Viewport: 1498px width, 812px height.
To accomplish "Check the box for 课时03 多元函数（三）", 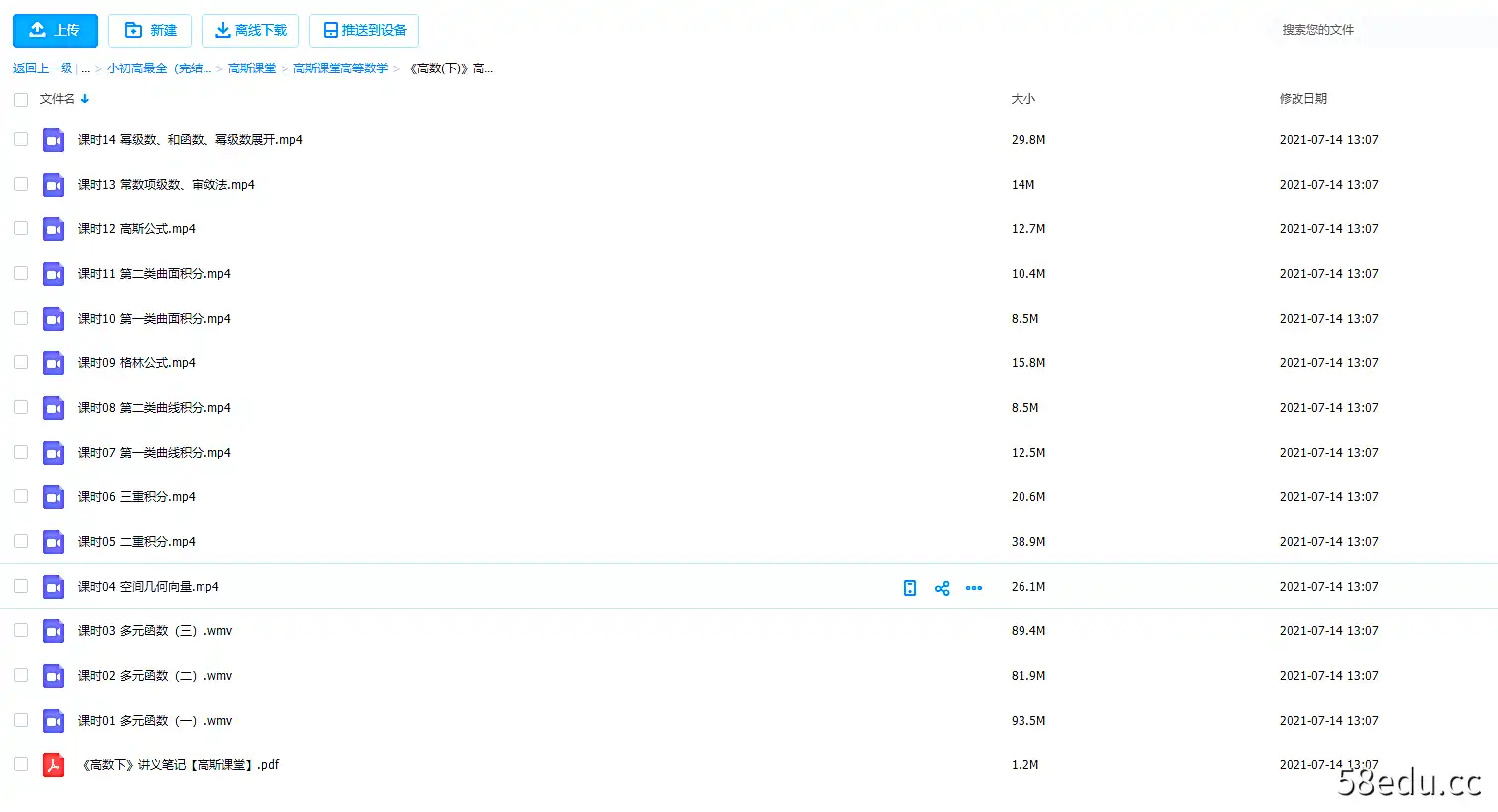I will 21,631.
